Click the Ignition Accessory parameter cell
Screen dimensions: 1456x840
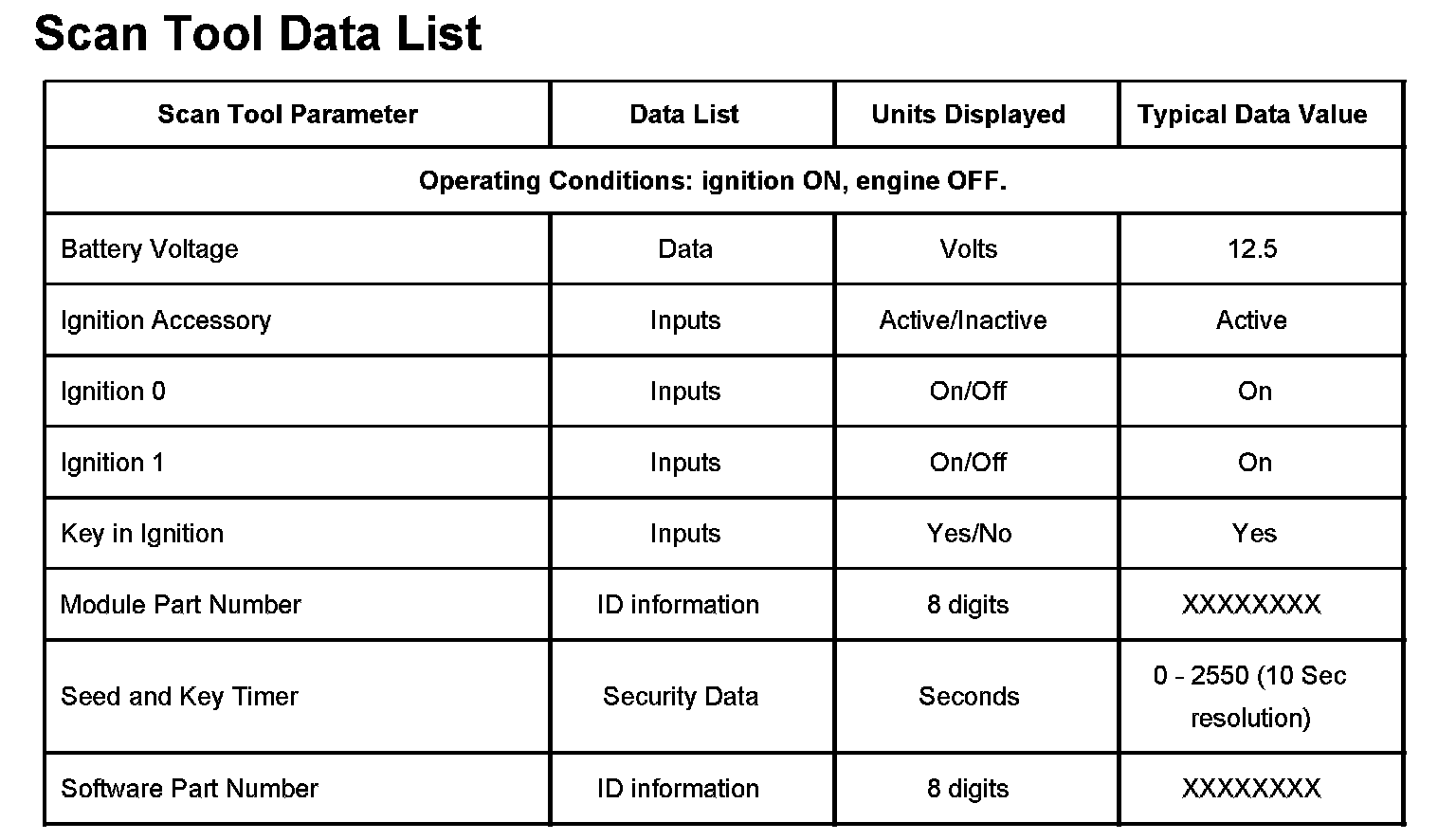tap(166, 320)
